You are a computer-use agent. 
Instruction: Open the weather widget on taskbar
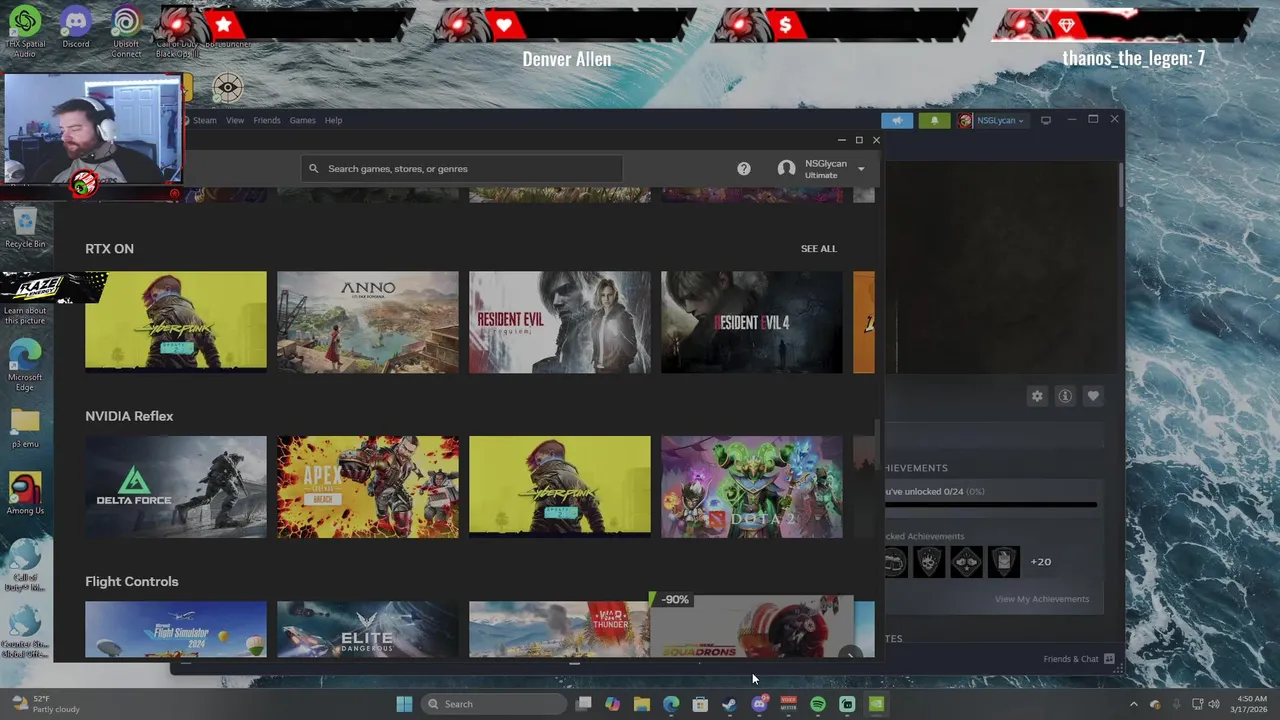pos(45,704)
